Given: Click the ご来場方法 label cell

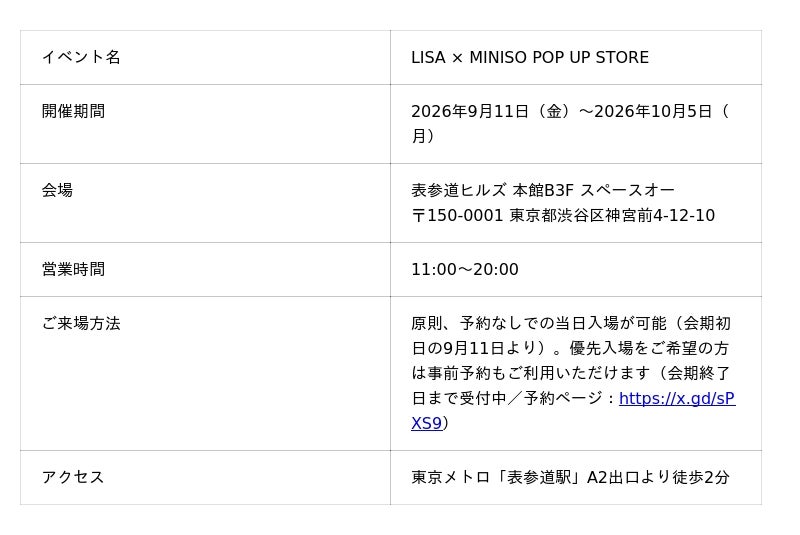Looking at the screenshot, I should coord(205,373).
